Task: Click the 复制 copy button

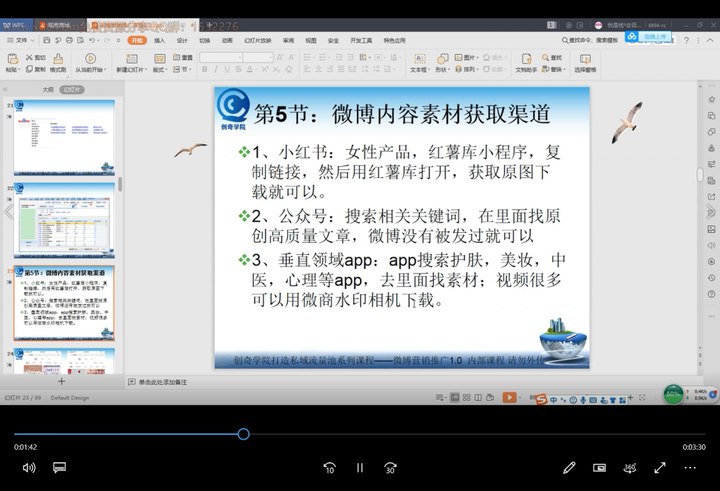Action: (35, 69)
